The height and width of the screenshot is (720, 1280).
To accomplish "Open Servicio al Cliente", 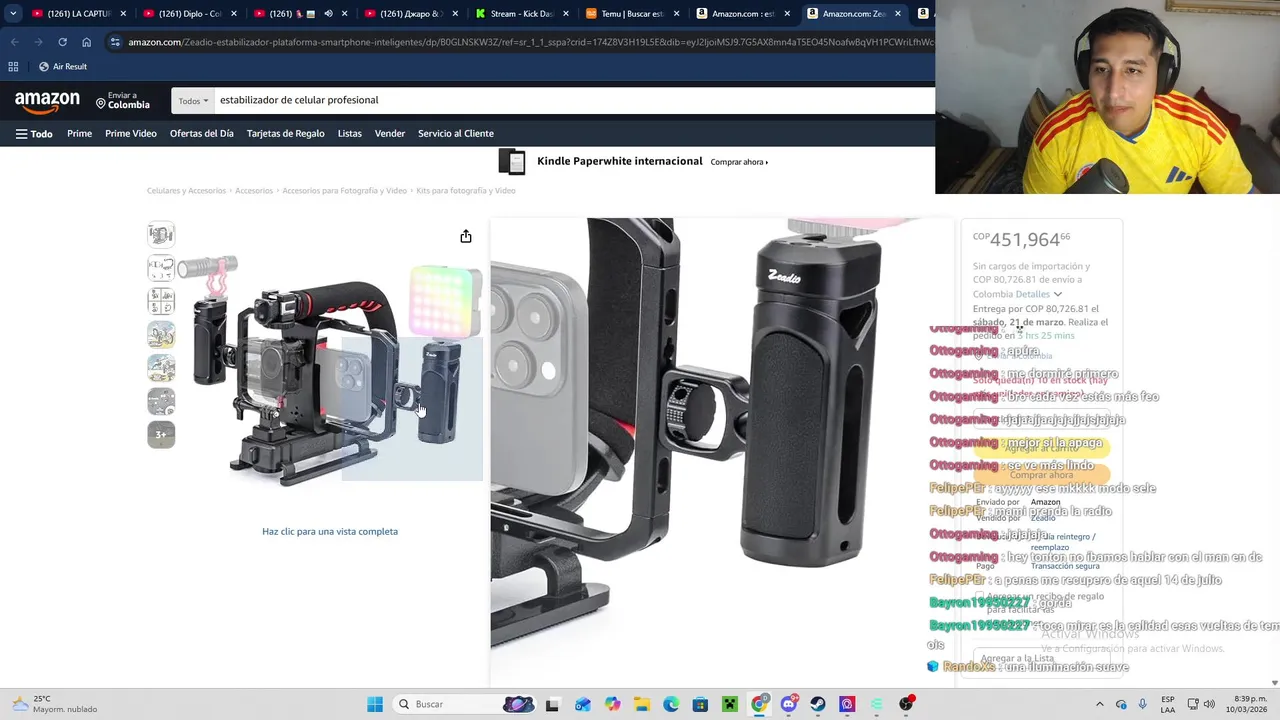I will [456, 133].
